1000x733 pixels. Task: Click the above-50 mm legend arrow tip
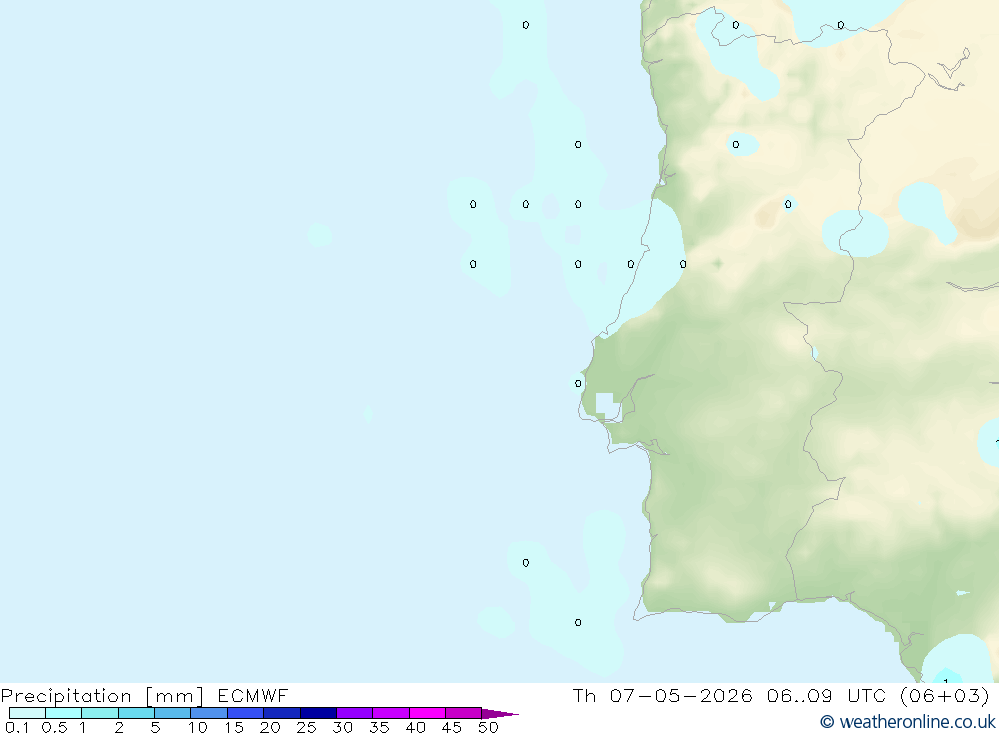click(x=499, y=713)
